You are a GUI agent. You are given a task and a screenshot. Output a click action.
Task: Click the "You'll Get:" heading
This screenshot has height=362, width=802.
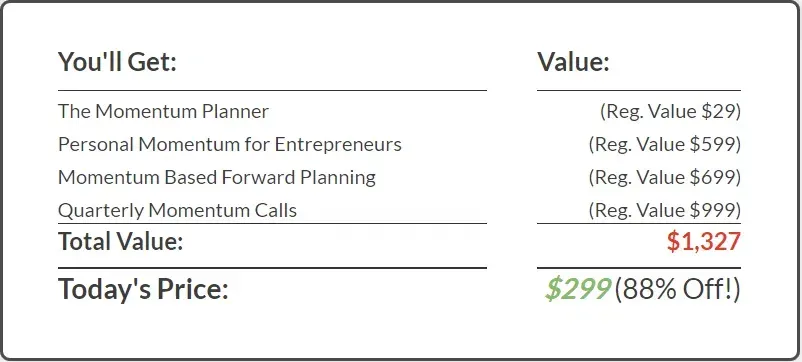point(117,62)
